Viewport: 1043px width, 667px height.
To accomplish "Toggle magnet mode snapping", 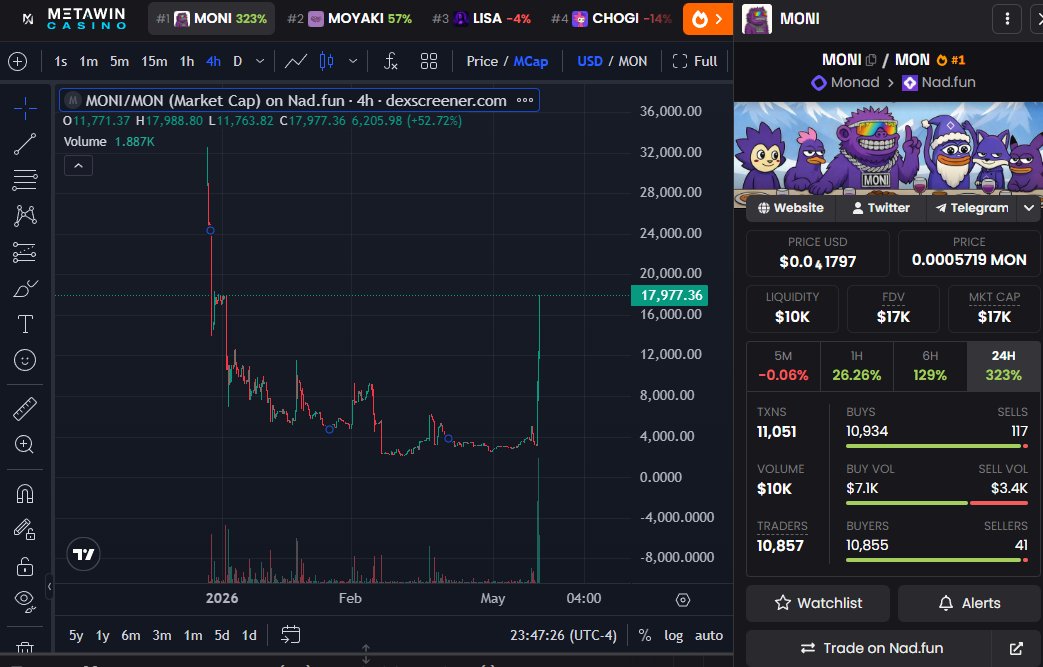I will click(25, 494).
